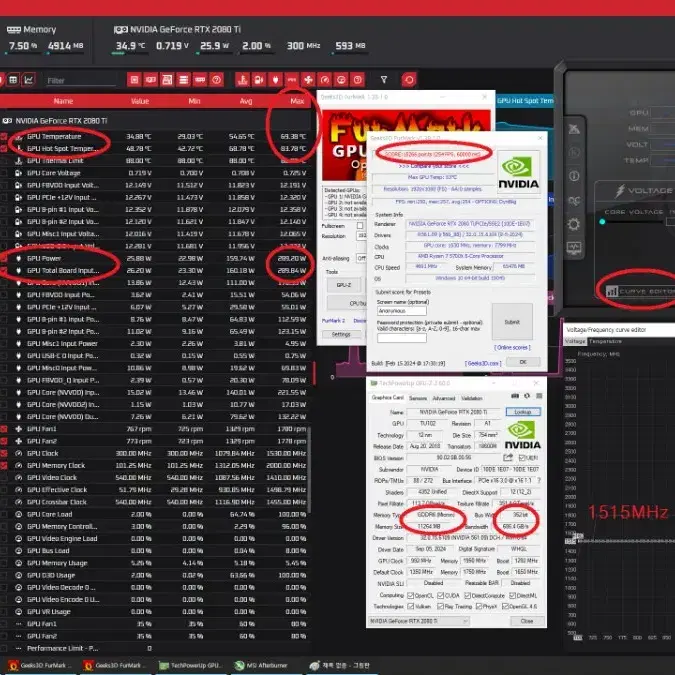Image resolution: width=675 pixels, height=675 pixels.
Task: Toggle the fan sensor type icon
Action: [308, 80]
